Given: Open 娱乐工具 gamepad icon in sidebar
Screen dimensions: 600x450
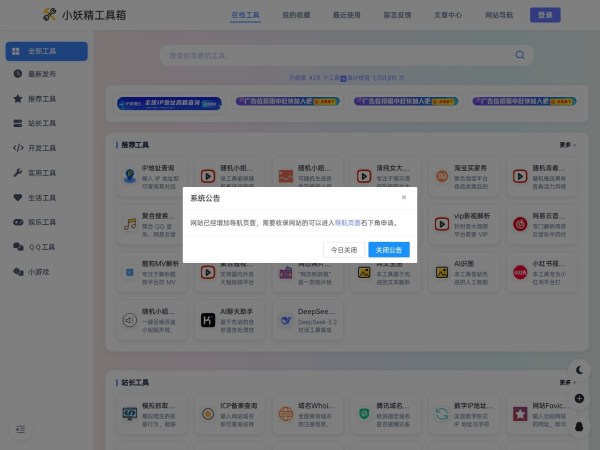Looking at the screenshot, I should (18, 222).
